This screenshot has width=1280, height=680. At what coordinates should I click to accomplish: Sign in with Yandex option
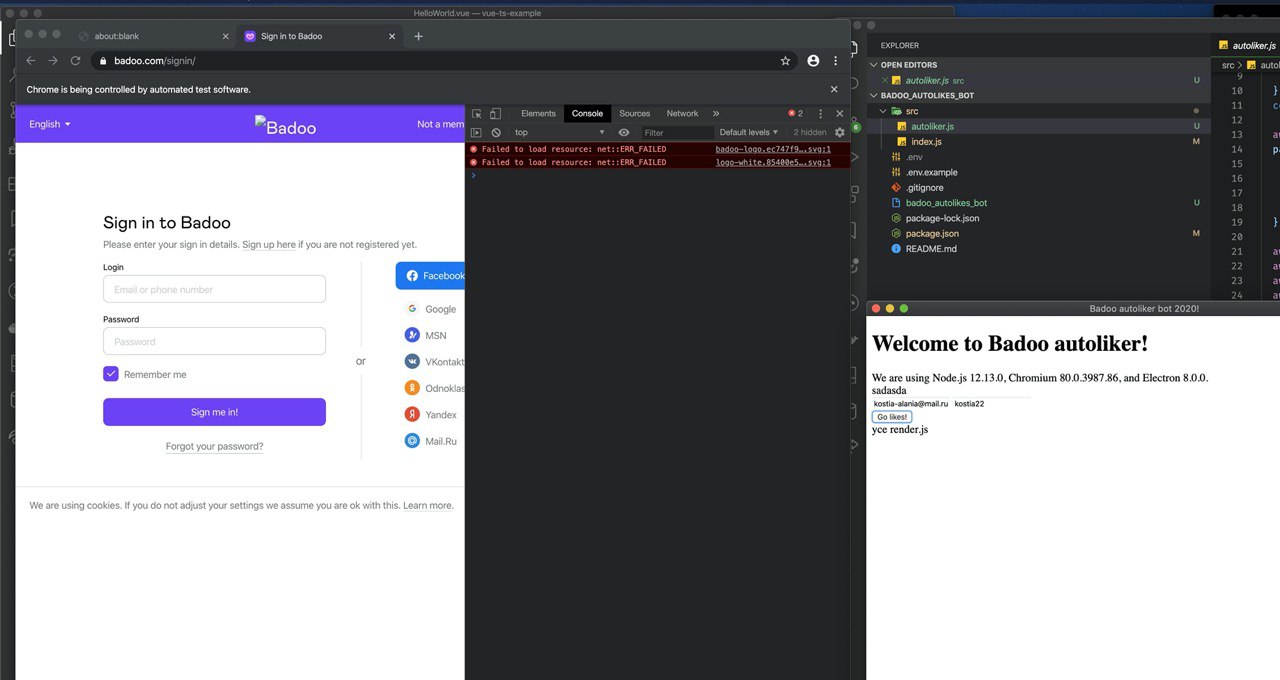click(431, 414)
